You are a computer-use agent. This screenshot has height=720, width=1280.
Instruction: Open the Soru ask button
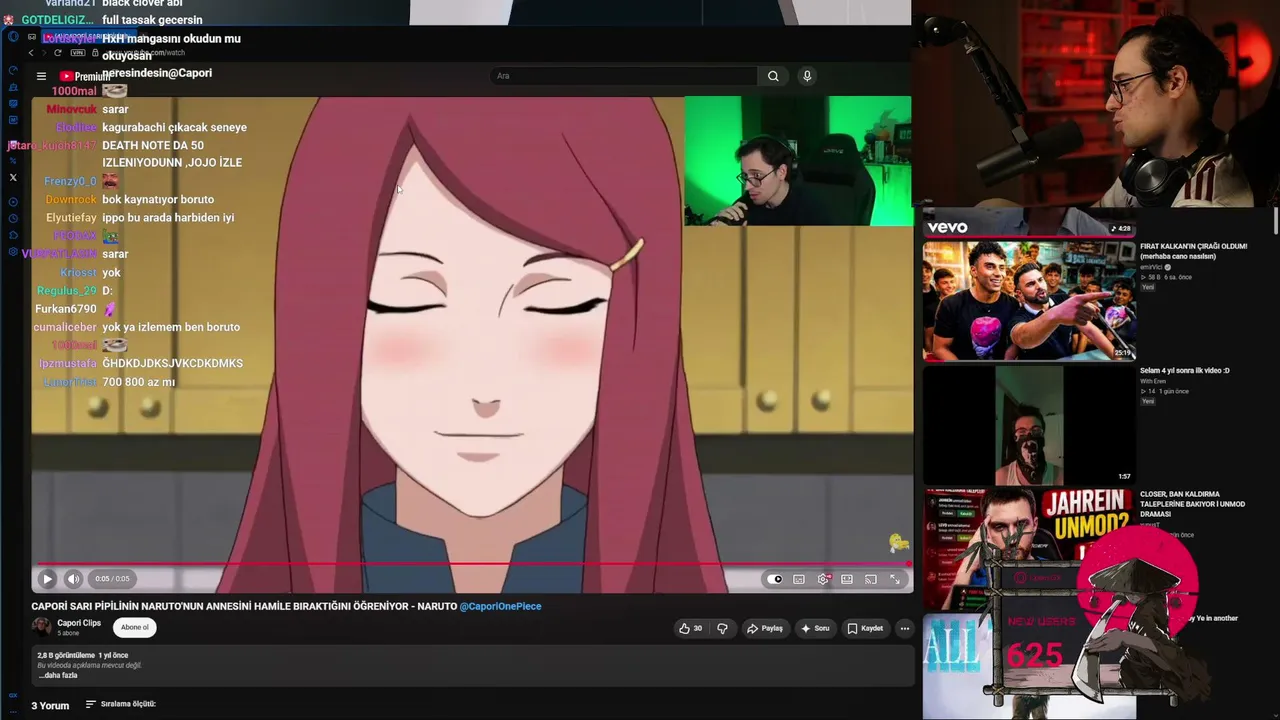pos(815,628)
